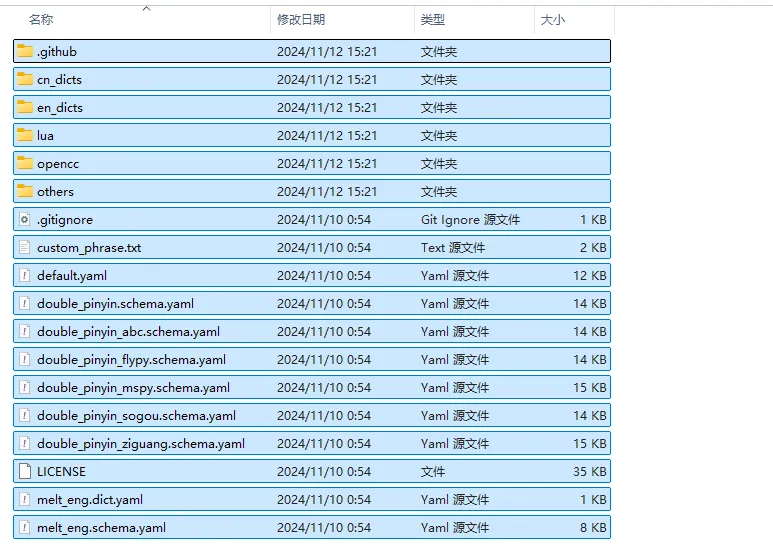Click the 8 KB size of melt_eng.schema.yaml
The height and width of the screenshot is (547, 773).
[593, 528]
